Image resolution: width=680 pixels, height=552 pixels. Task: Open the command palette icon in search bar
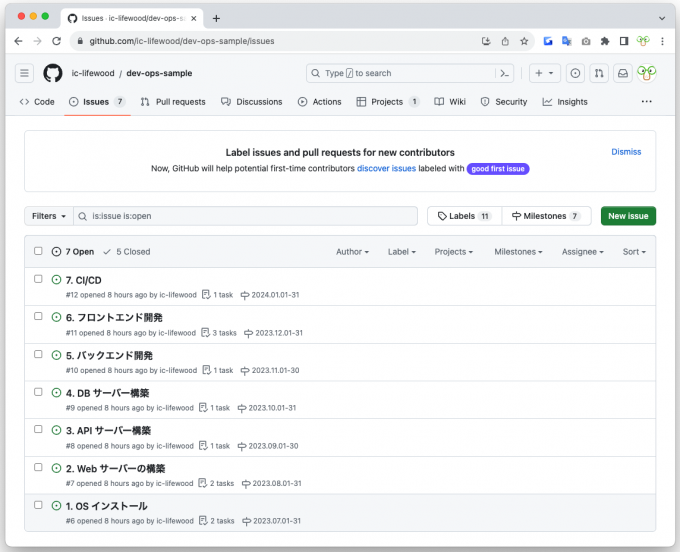pyautogui.click(x=505, y=73)
